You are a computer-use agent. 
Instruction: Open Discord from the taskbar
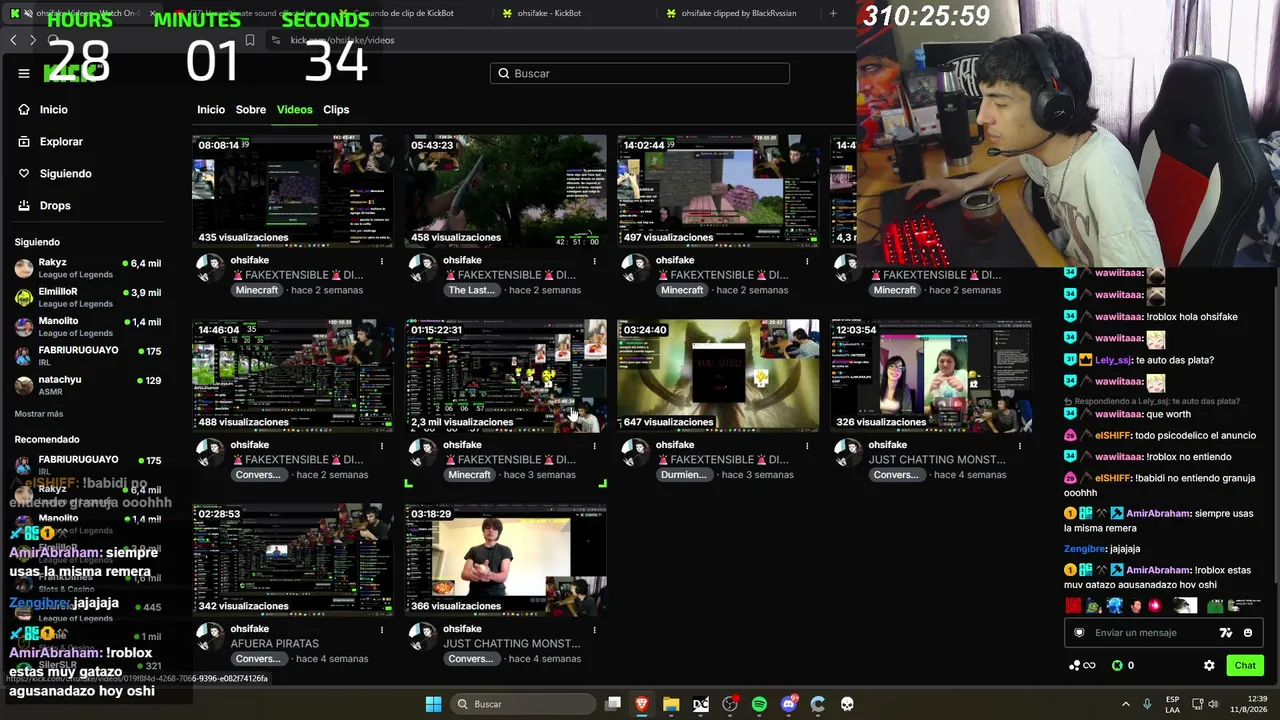point(788,704)
